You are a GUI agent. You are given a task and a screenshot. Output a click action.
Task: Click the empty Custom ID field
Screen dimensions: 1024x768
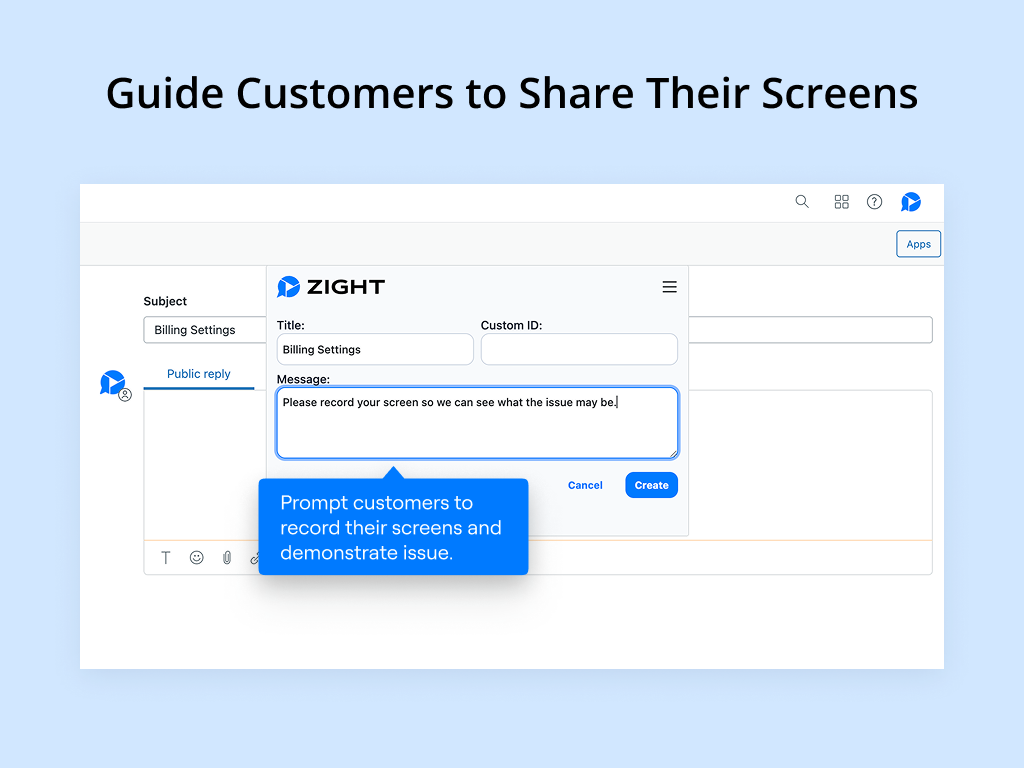(x=579, y=349)
